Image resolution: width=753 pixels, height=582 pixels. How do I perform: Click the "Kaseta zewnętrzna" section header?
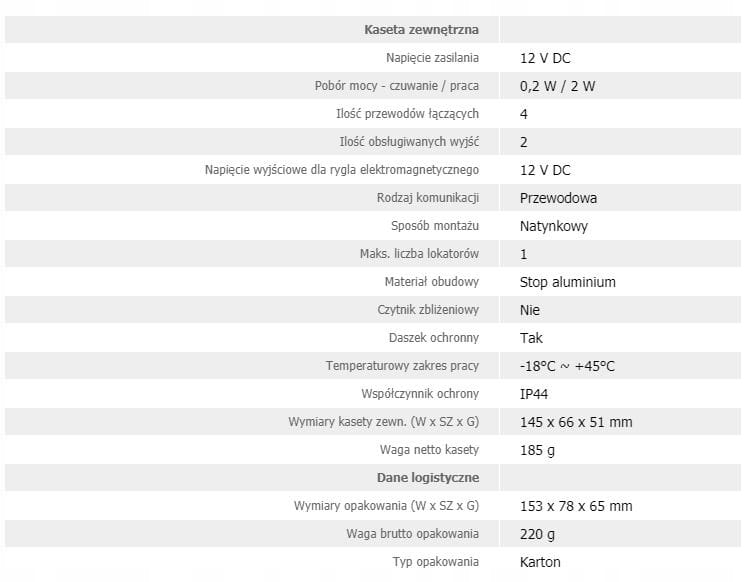[421, 30]
